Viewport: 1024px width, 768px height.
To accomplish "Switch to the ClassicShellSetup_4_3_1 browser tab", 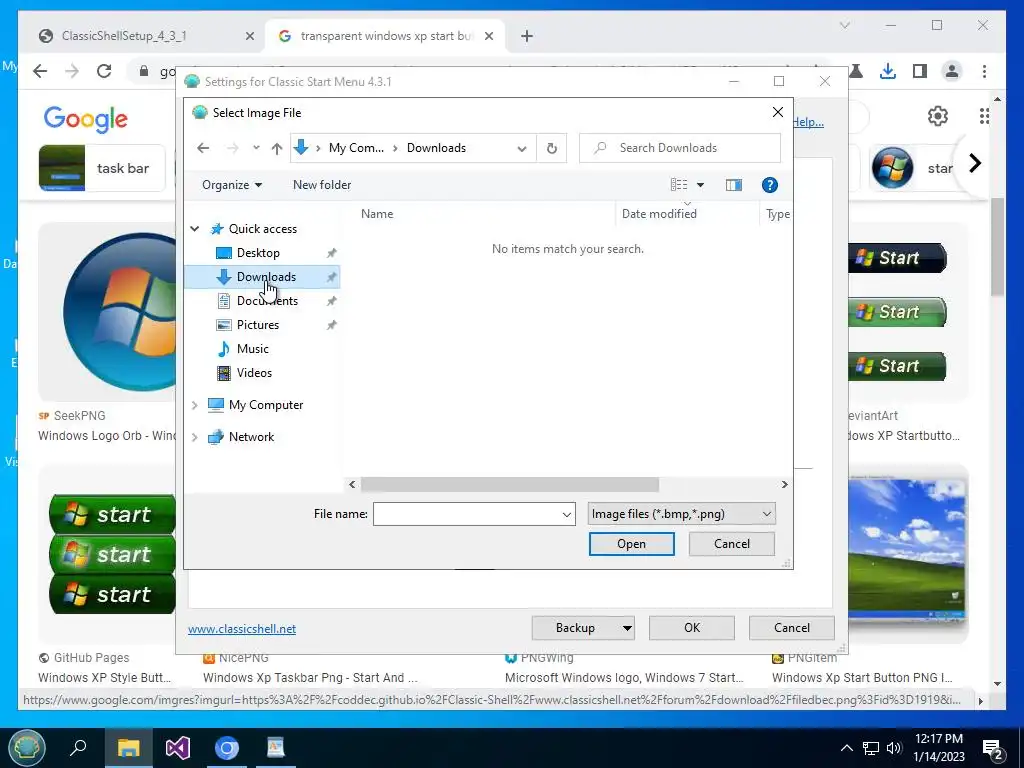I will click(124, 36).
